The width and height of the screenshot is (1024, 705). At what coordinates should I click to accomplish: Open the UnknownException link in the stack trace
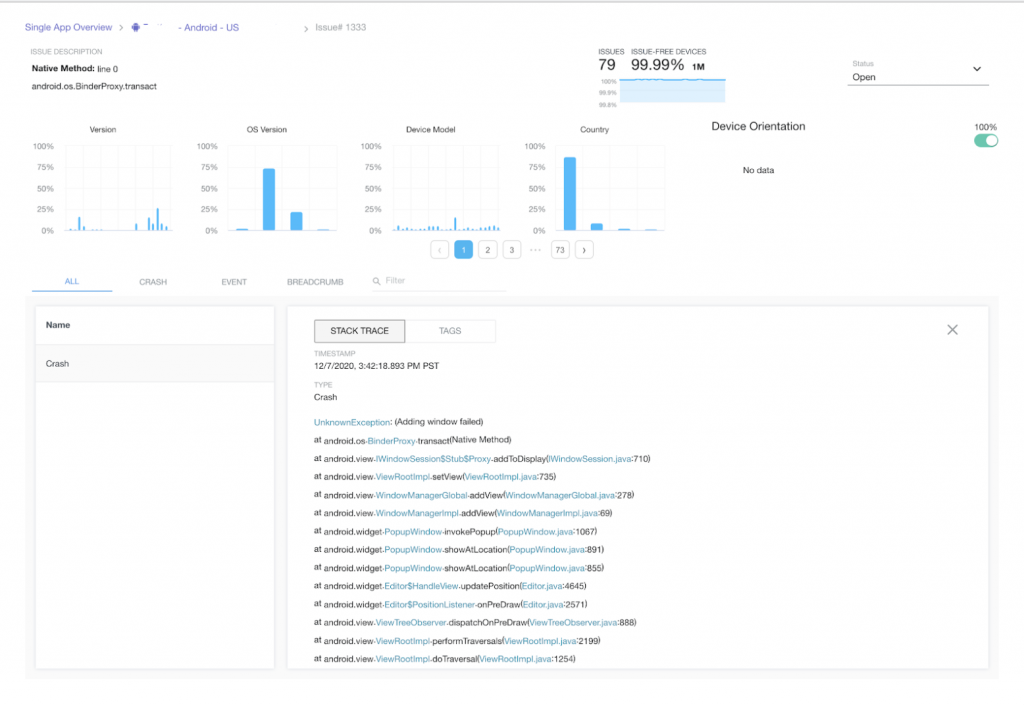352,422
